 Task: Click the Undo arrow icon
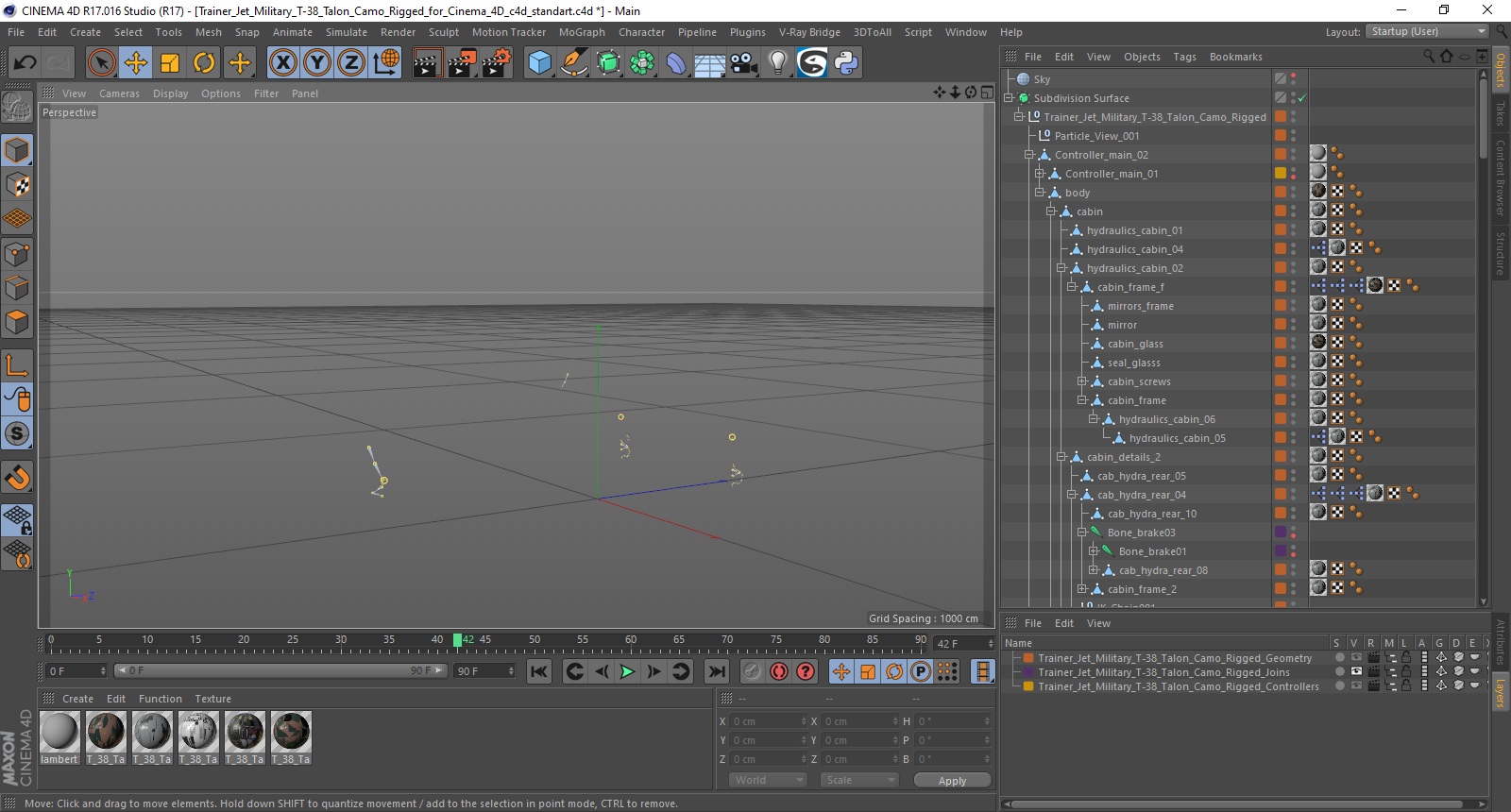pyautogui.click(x=25, y=63)
